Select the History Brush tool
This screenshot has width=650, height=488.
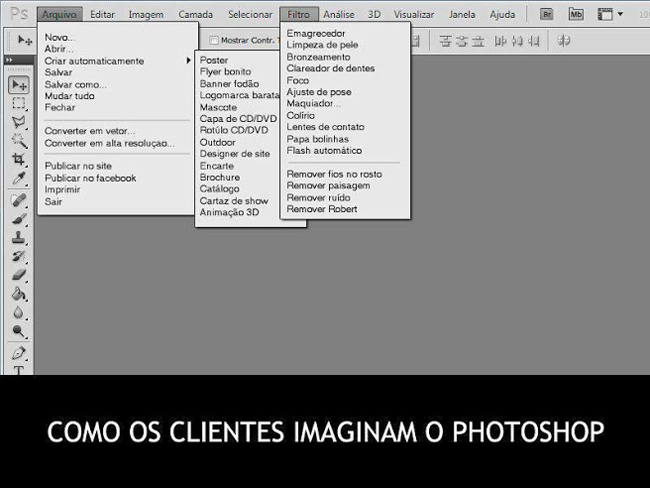[19, 256]
